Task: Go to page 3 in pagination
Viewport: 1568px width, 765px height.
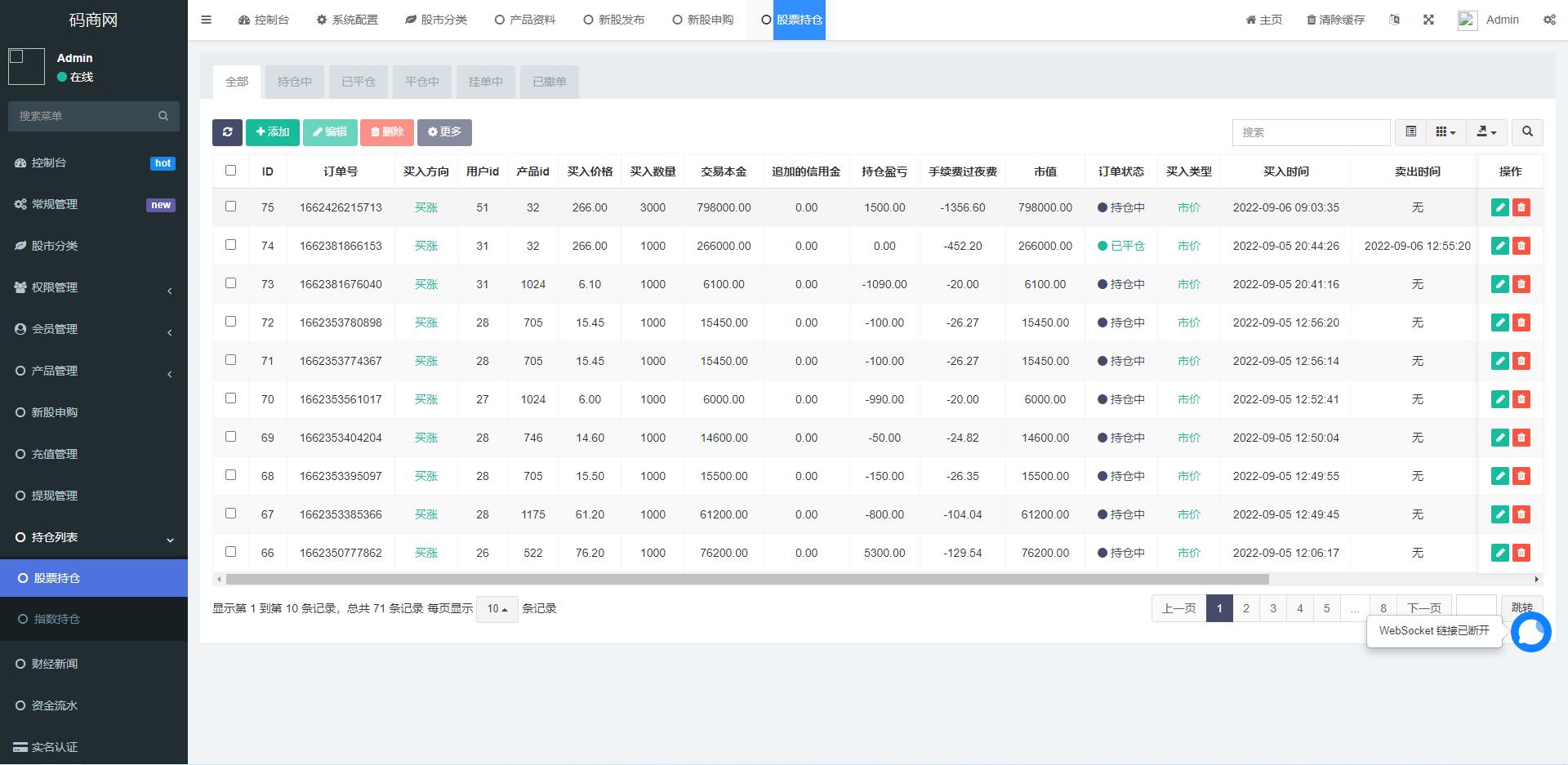Action: click(1272, 608)
